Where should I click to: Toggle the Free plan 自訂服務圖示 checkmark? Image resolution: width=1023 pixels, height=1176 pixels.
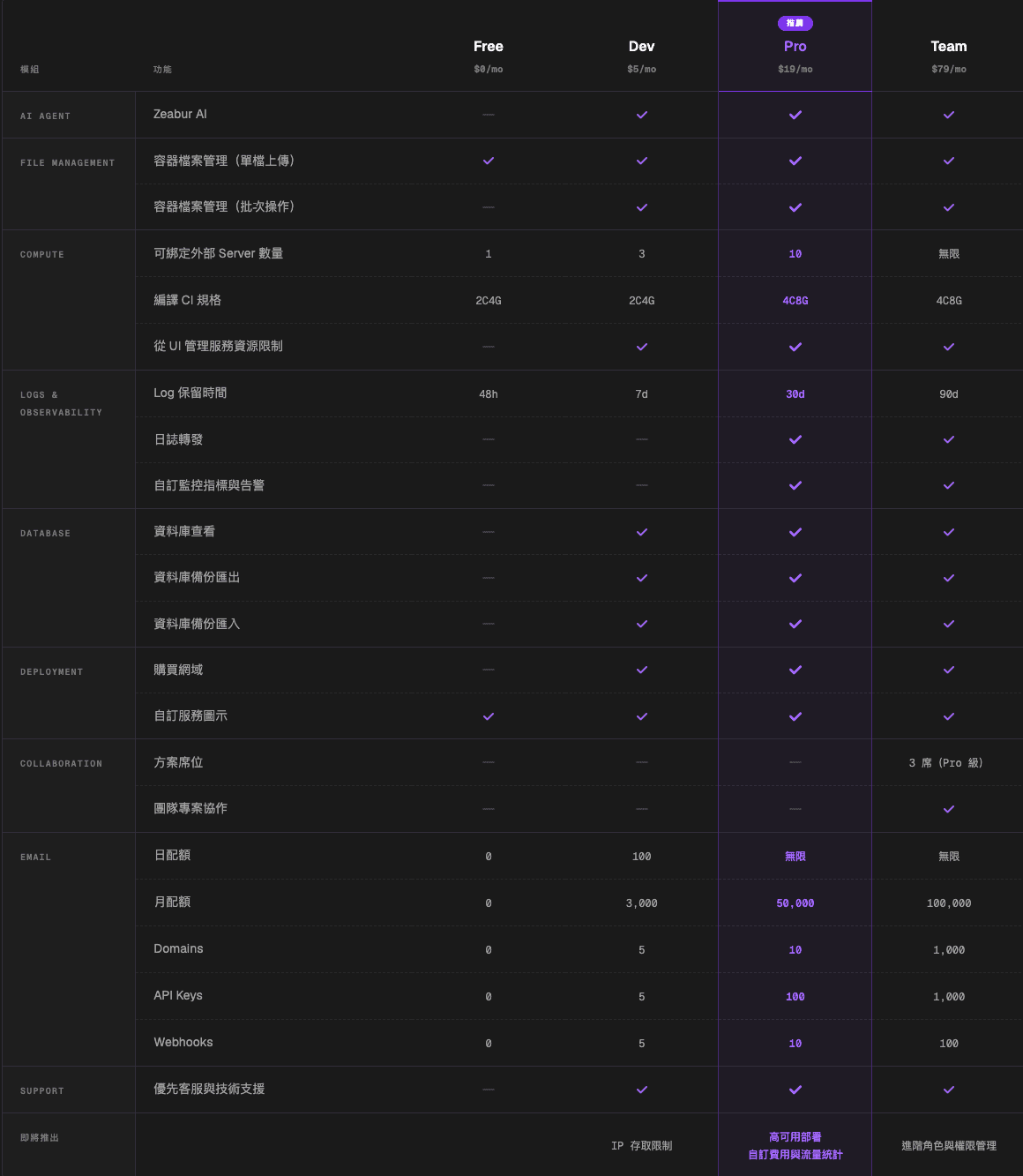point(488,715)
